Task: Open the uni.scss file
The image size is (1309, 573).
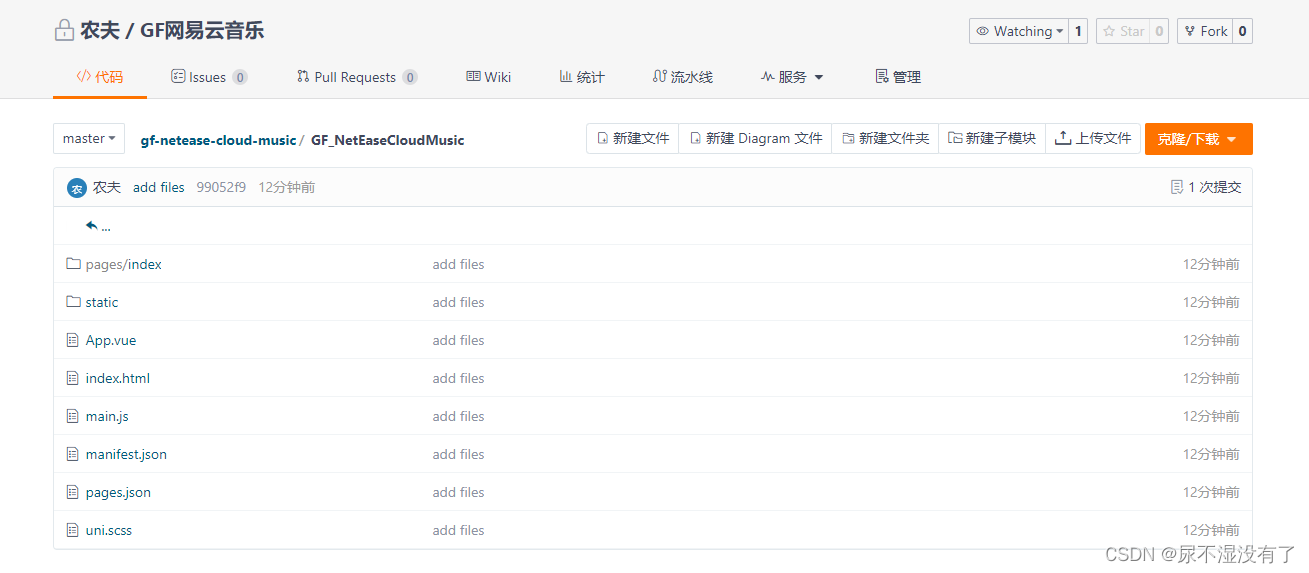Action: click(109, 530)
